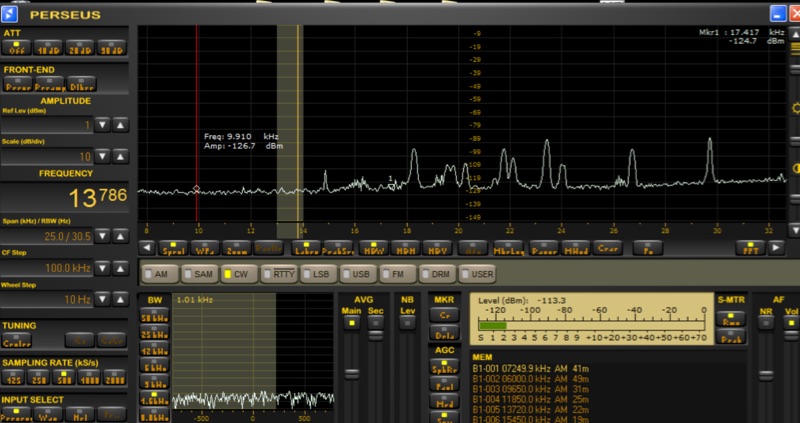800x423 pixels.
Task: Click the CF Step 100.0 kHz field
Action: click(47, 267)
